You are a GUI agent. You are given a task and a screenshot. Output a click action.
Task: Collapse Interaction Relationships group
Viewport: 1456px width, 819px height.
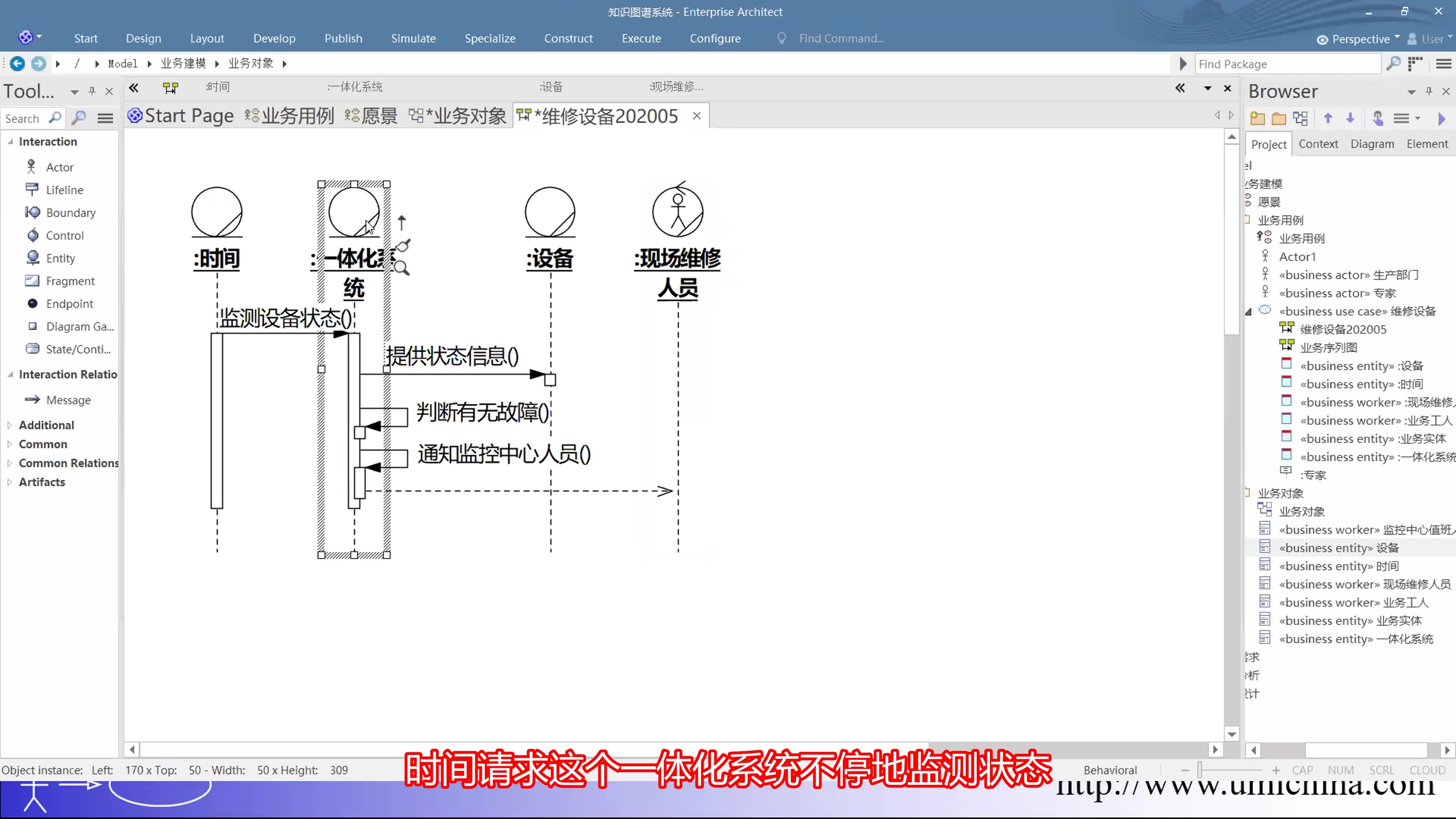(x=10, y=374)
